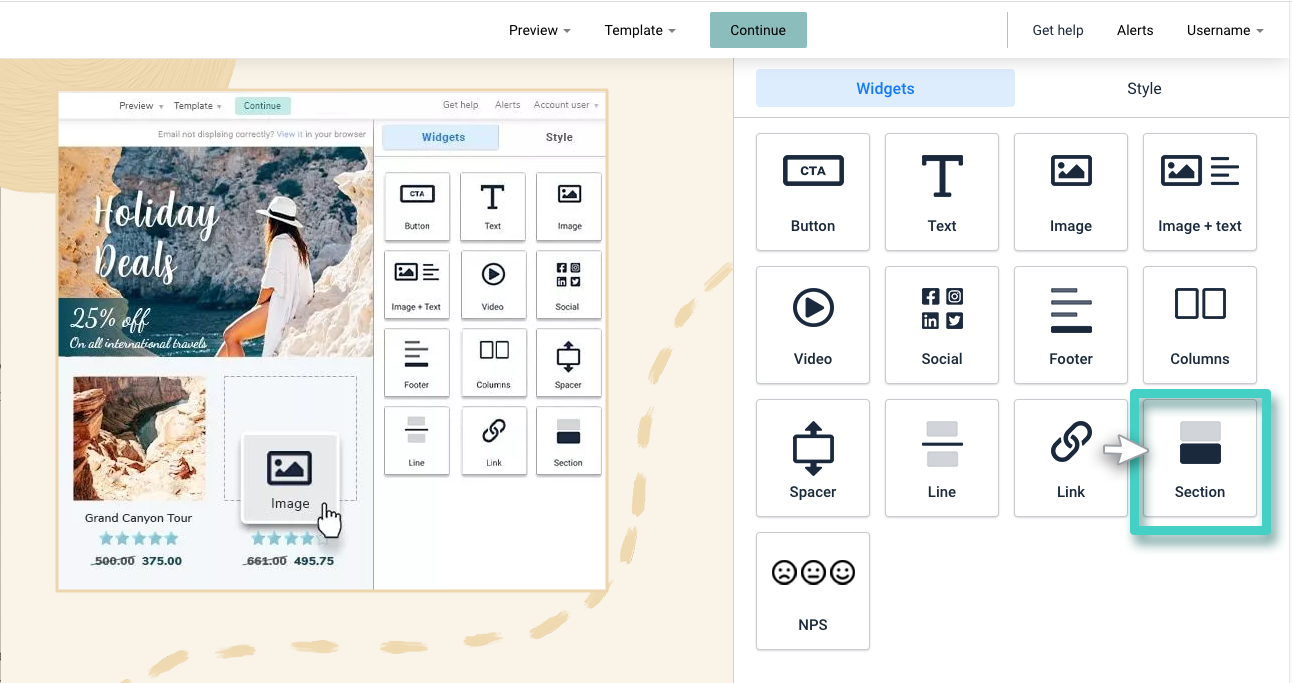Click the Continue button in the top bar

tap(758, 30)
